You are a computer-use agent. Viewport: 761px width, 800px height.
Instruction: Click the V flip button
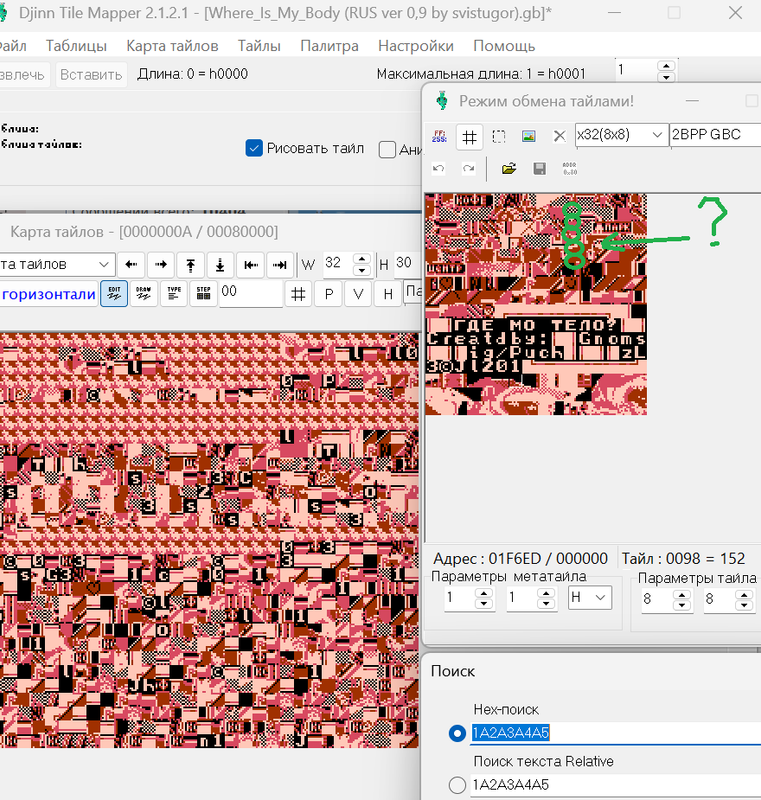[358, 294]
